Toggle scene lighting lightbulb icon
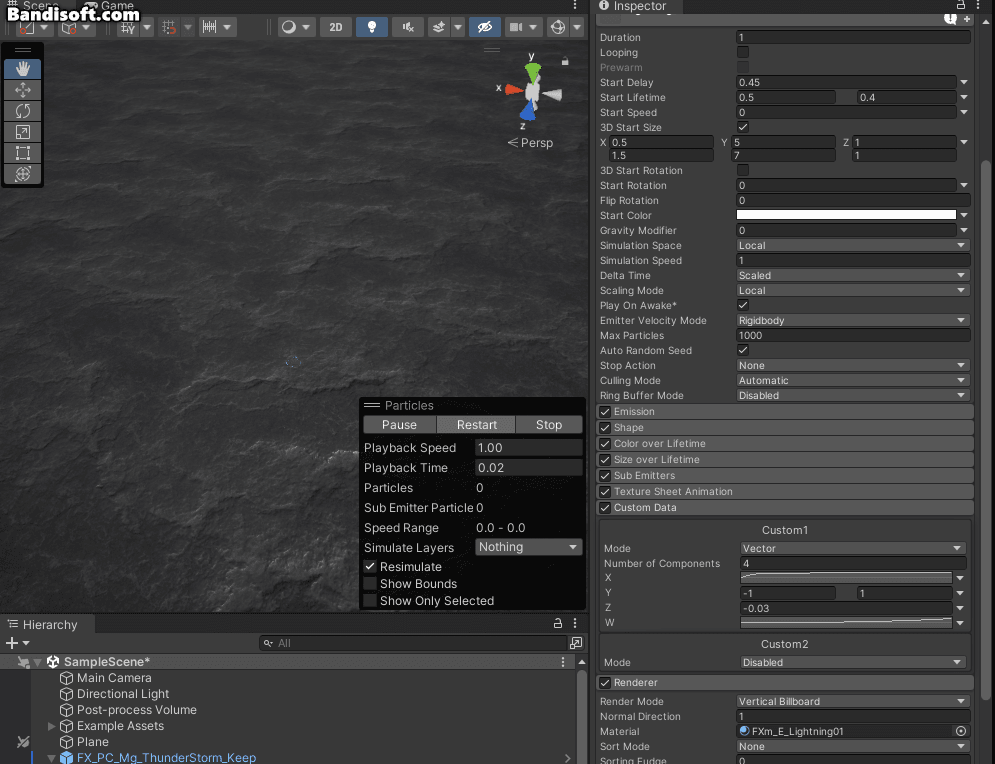 pyautogui.click(x=372, y=27)
